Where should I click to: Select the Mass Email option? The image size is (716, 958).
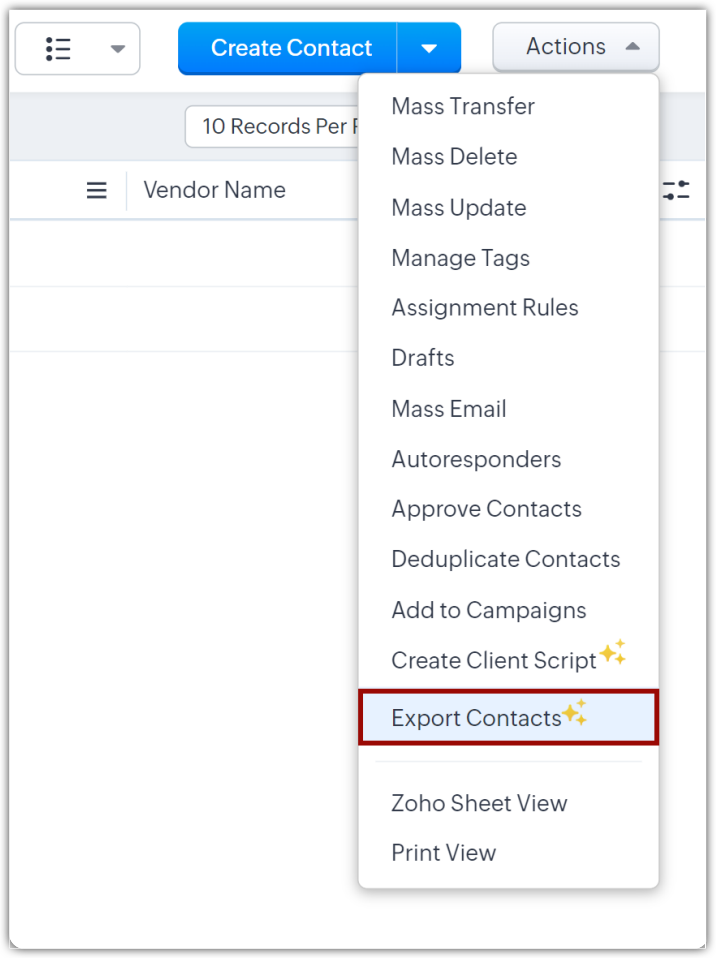(x=448, y=409)
